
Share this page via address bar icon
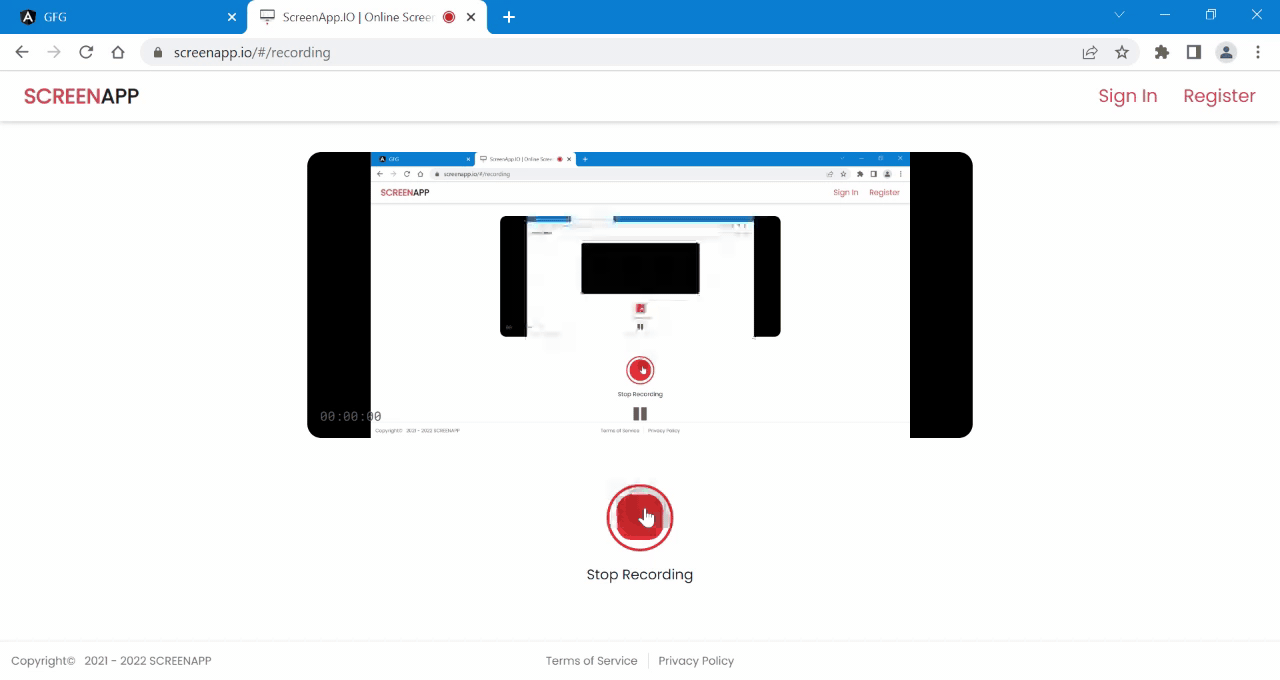(1090, 52)
